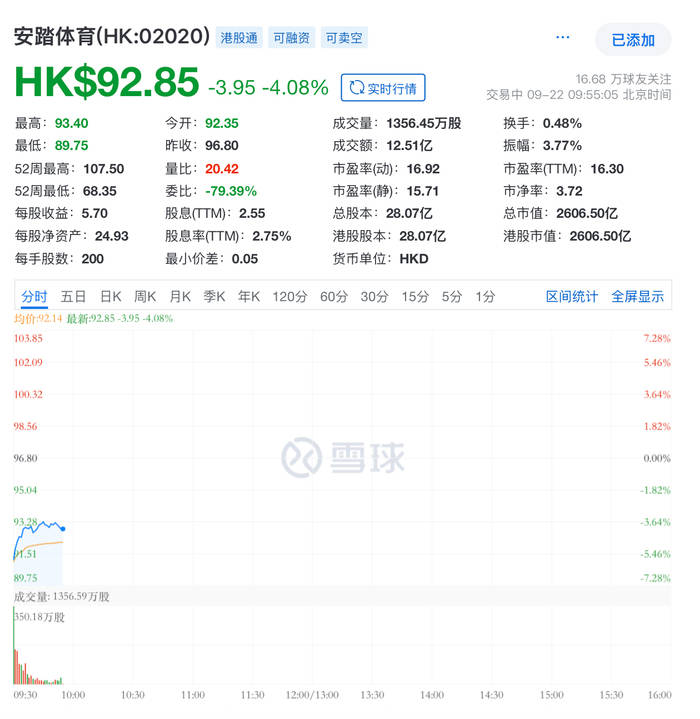Switch to the 五日 chart tab
Screen dimensions: 700x719
click(73, 296)
